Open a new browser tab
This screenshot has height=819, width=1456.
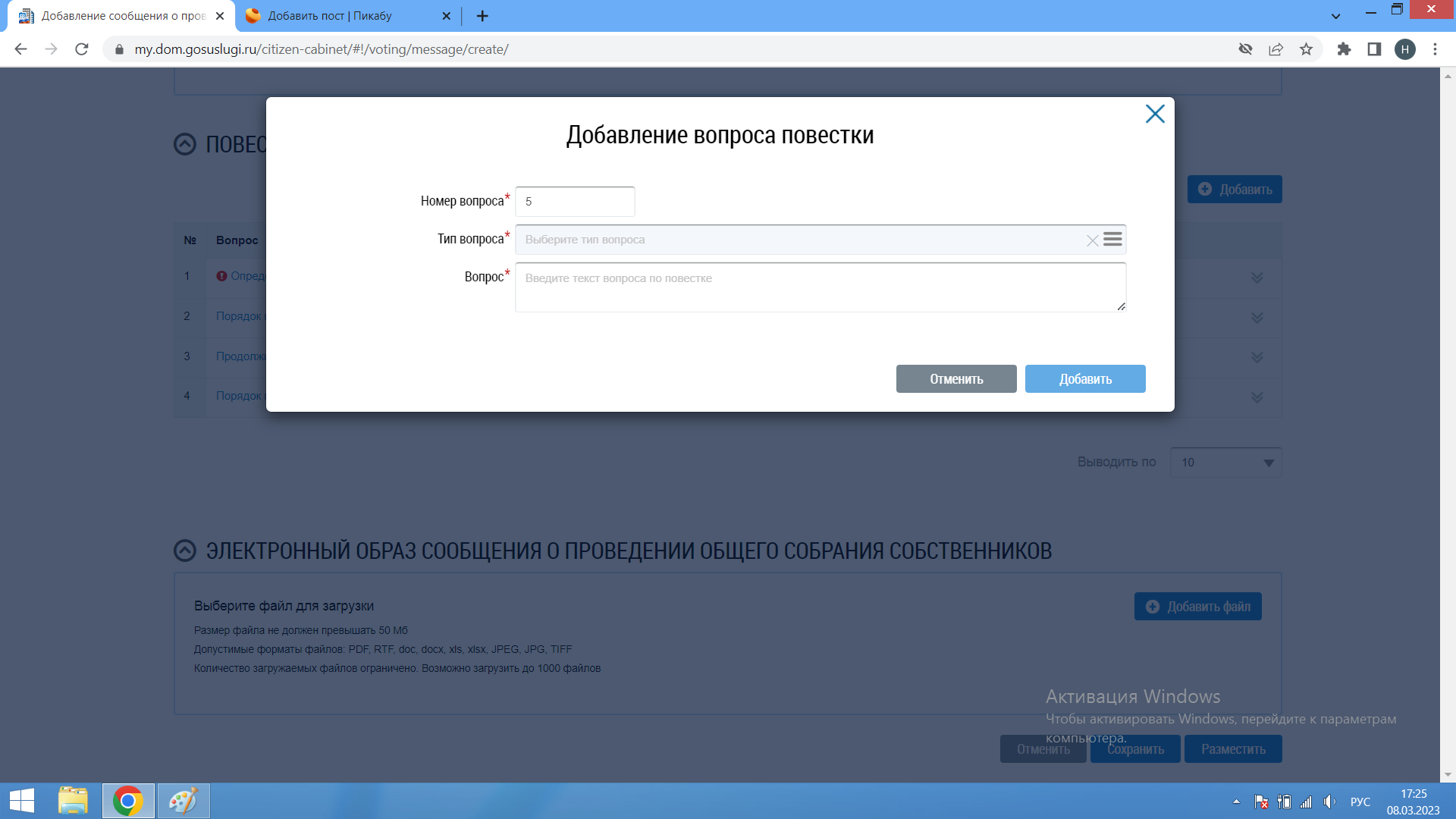[x=482, y=16]
